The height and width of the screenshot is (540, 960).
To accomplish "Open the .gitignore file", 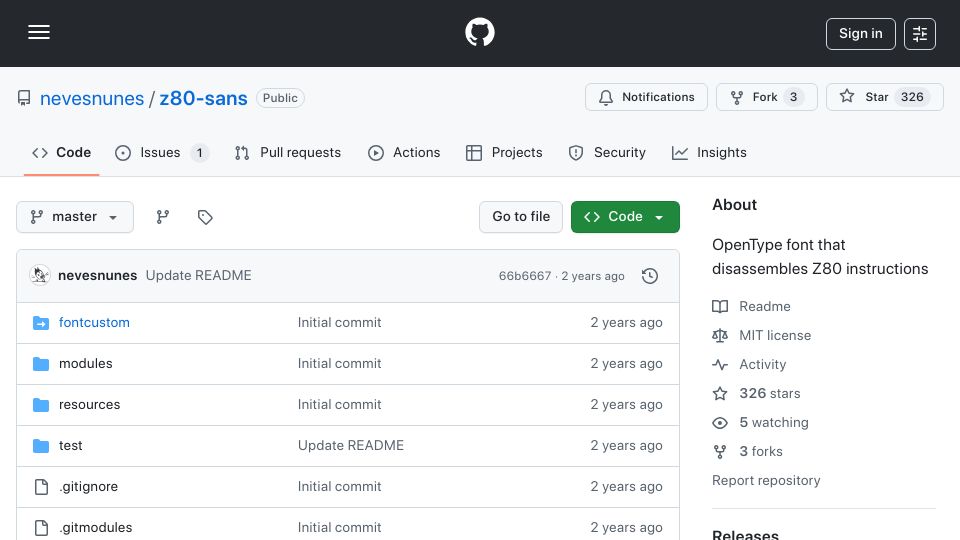I will (88, 487).
